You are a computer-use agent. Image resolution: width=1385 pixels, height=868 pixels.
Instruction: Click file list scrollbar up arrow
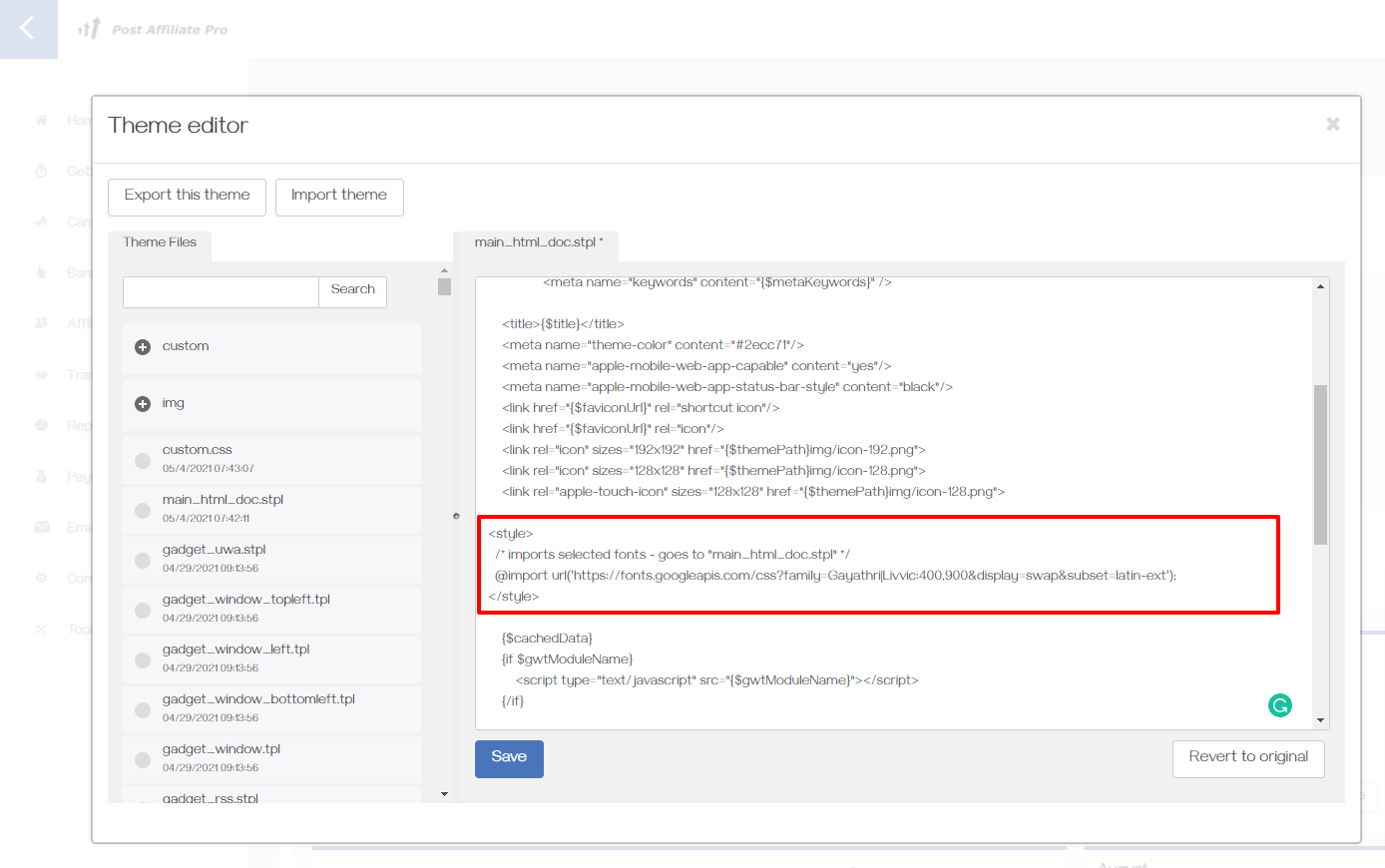tap(444, 270)
